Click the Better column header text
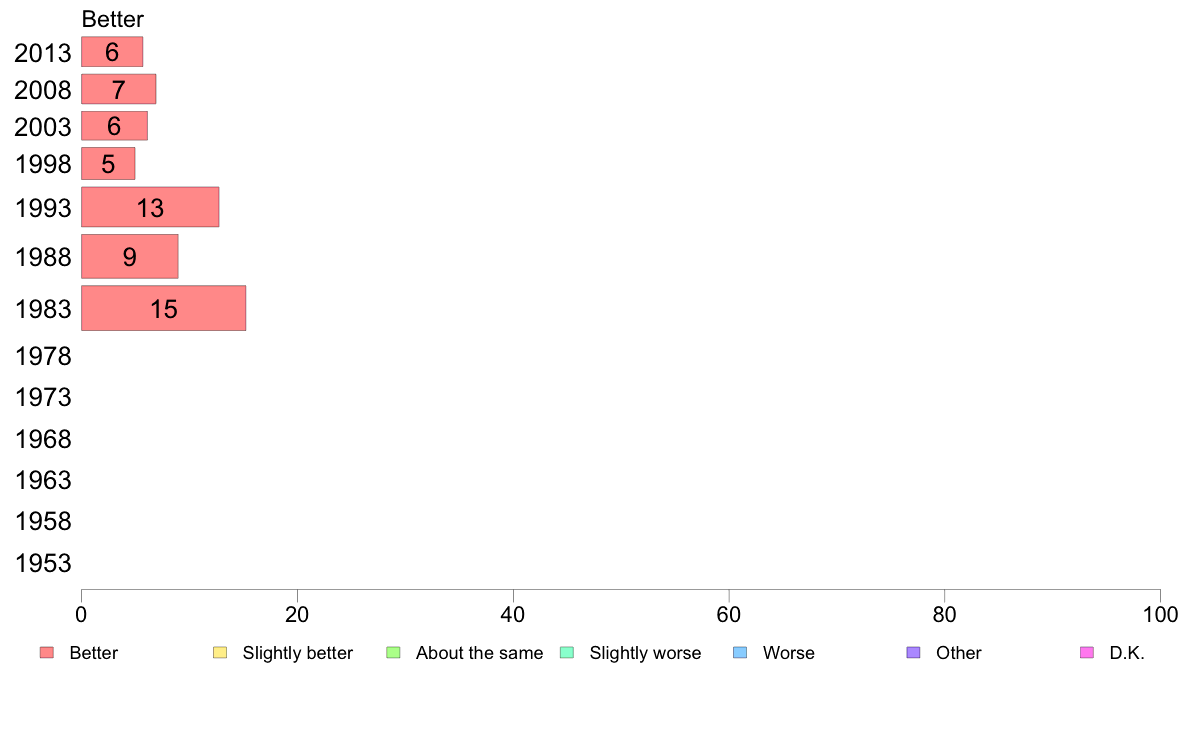The image size is (1188, 736). pyautogui.click(x=113, y=19)
